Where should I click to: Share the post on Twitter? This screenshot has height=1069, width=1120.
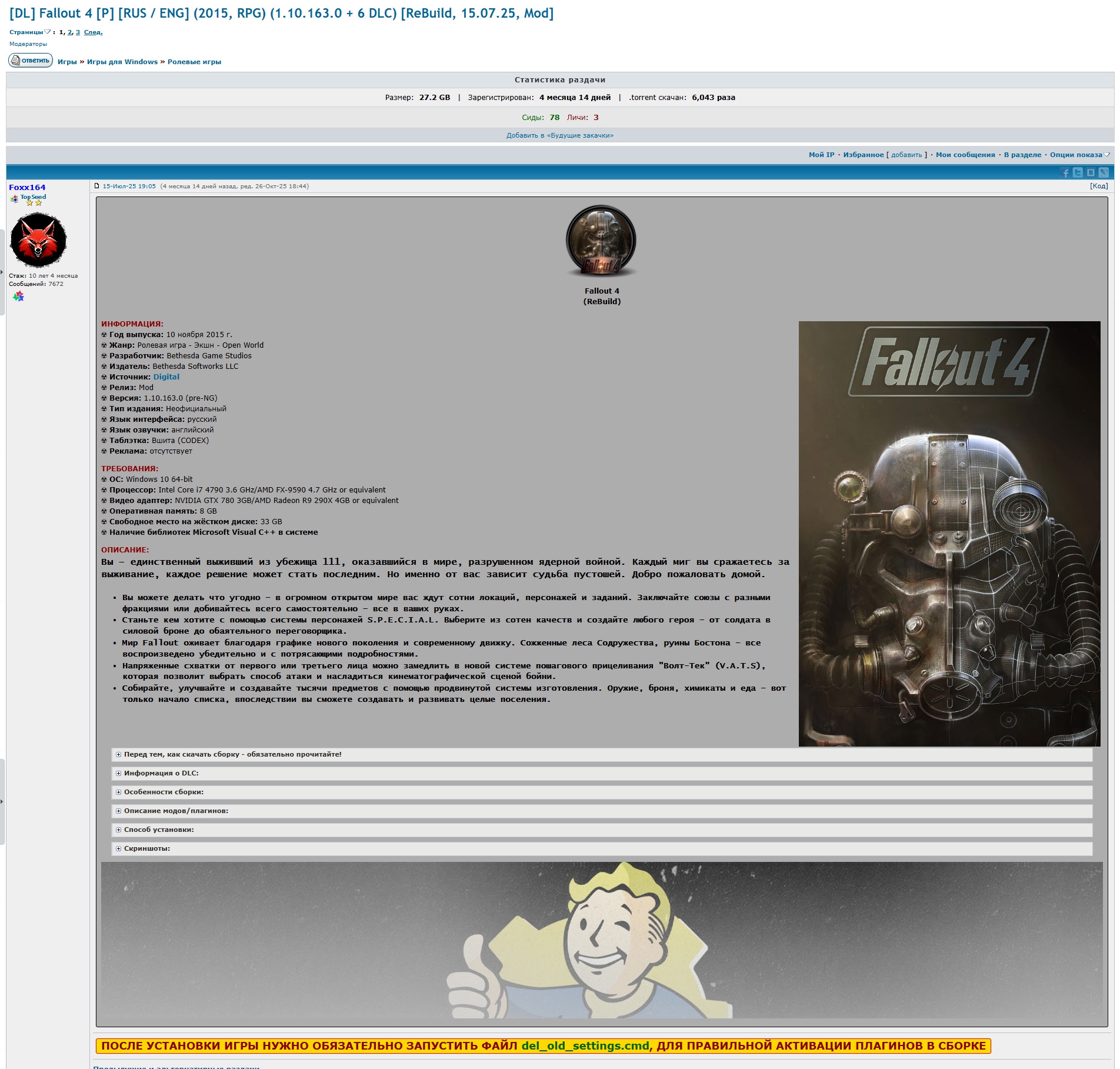pyautogui.click(x=1078, y=172)
